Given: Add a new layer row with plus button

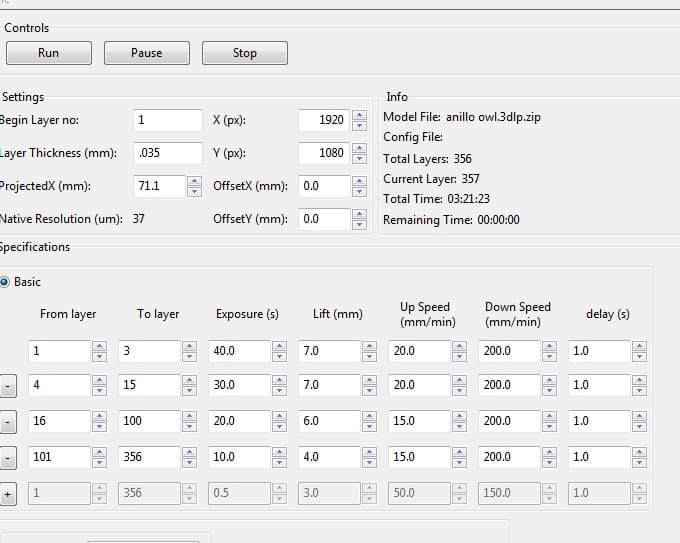Looking at the screenshot, I should pos(8,494).
